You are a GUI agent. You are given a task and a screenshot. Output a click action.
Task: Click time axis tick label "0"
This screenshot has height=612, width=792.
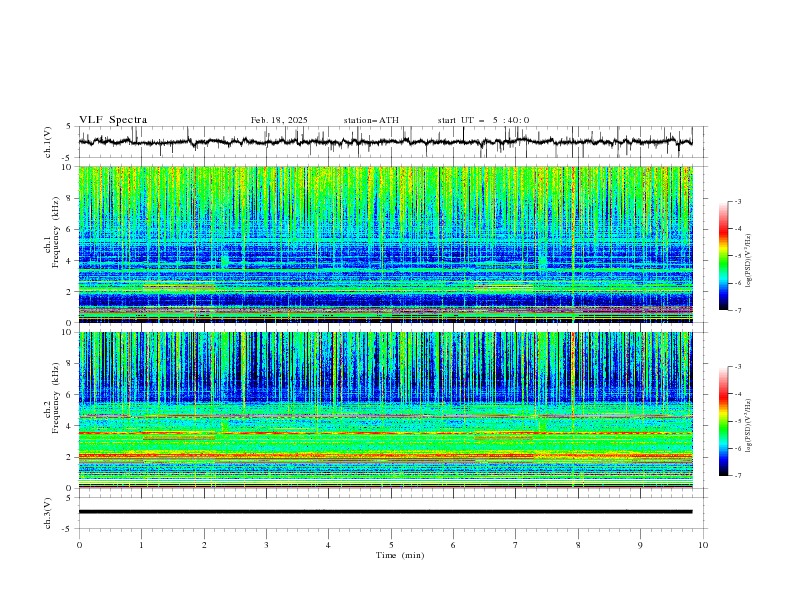click(x=79, y=545)
